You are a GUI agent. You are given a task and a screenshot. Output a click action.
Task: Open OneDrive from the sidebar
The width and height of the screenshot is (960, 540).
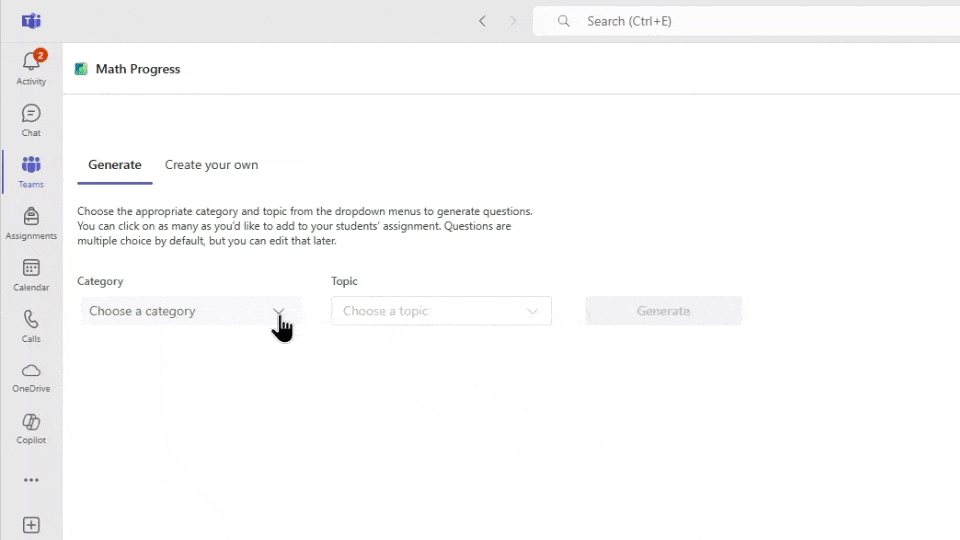[31, 372]
